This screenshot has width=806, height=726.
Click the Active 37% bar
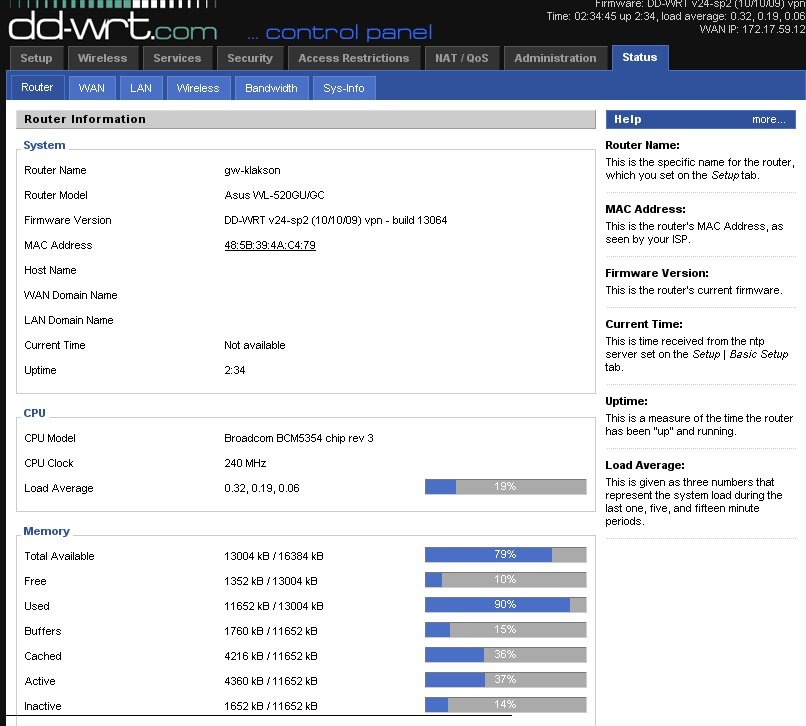(505, 679)
